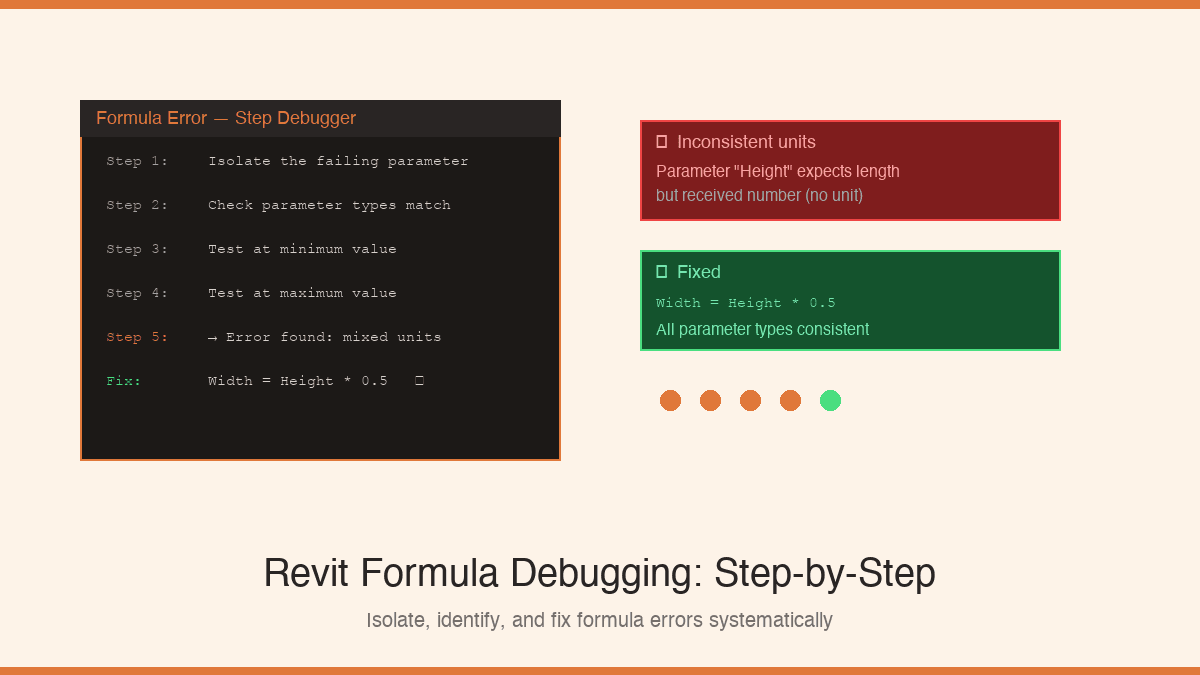Click title 'Revit Formula Debugging: Step-by-Step'
The image size is (1200, 675).
pyautogui.click(x=600, y=574)
